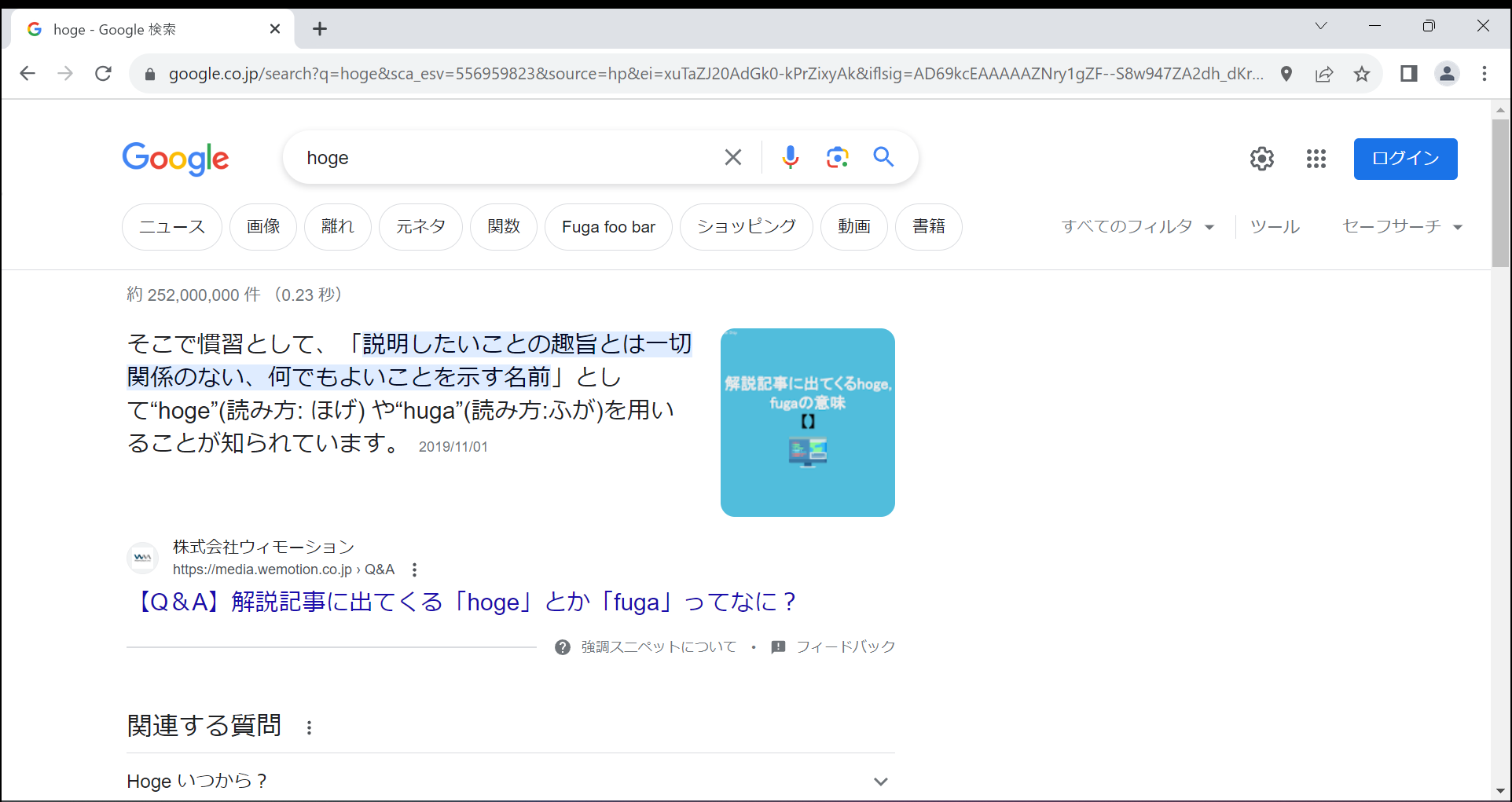The height and width of the screenshot is (802, 1512).
Task: Bookmark this page via the star icon
Action: (x=1362, y=74)
